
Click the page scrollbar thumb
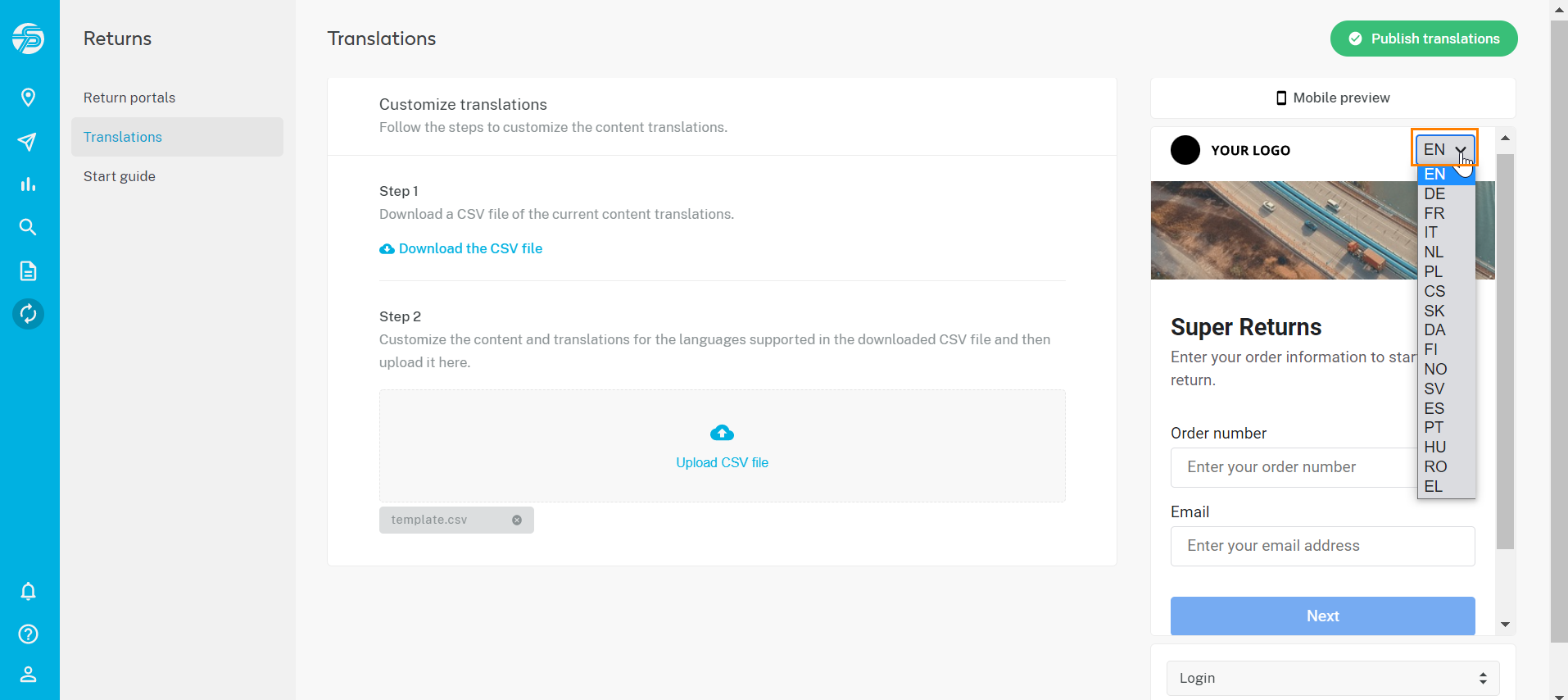click(x=1559, y=332)
